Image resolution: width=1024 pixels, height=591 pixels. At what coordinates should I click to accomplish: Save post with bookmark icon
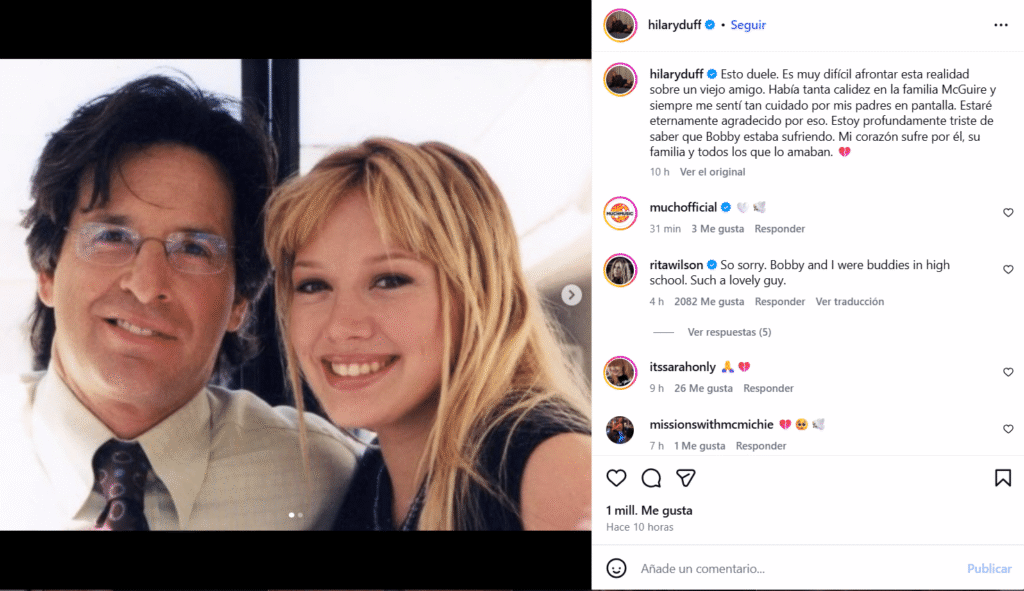coord(1002,478)
